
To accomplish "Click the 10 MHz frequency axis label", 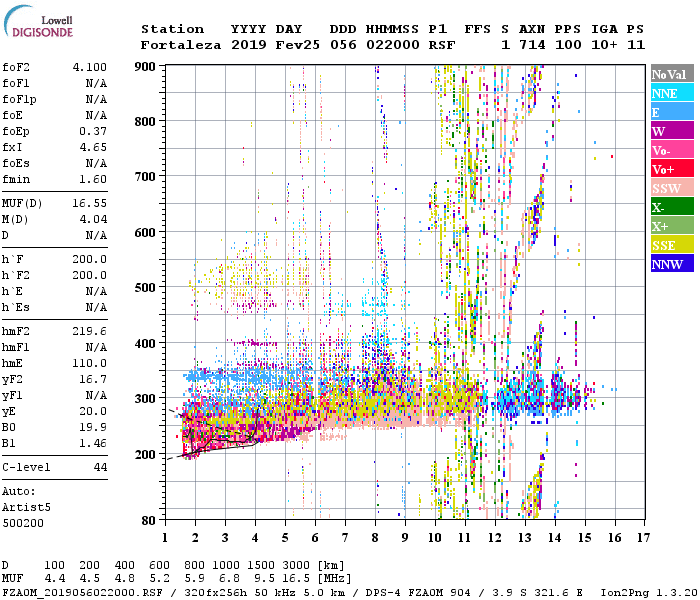I will pyautogui.click(x=435, y=538).
